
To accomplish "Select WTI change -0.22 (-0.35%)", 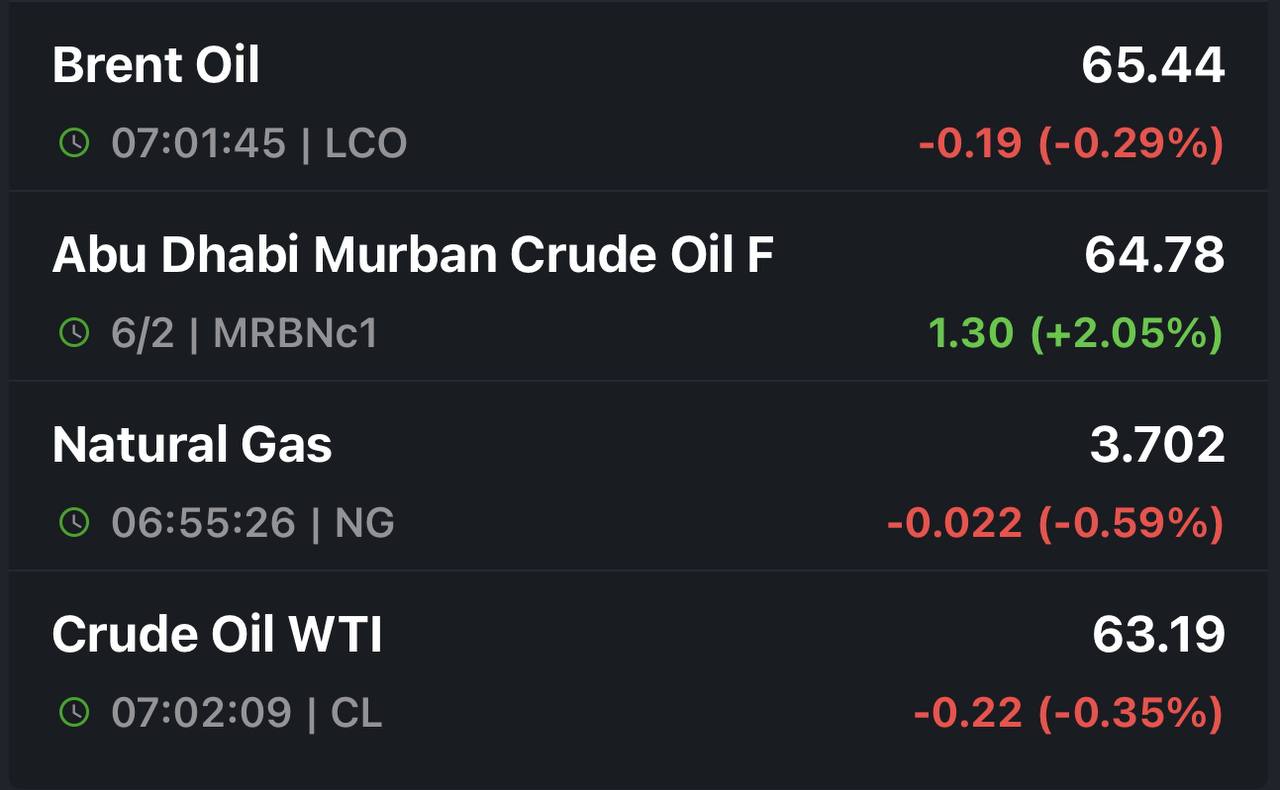I will 1068,713.
